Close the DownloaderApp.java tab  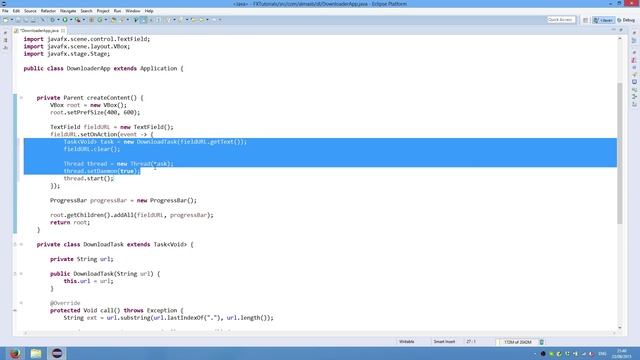[x=63, y=31]
